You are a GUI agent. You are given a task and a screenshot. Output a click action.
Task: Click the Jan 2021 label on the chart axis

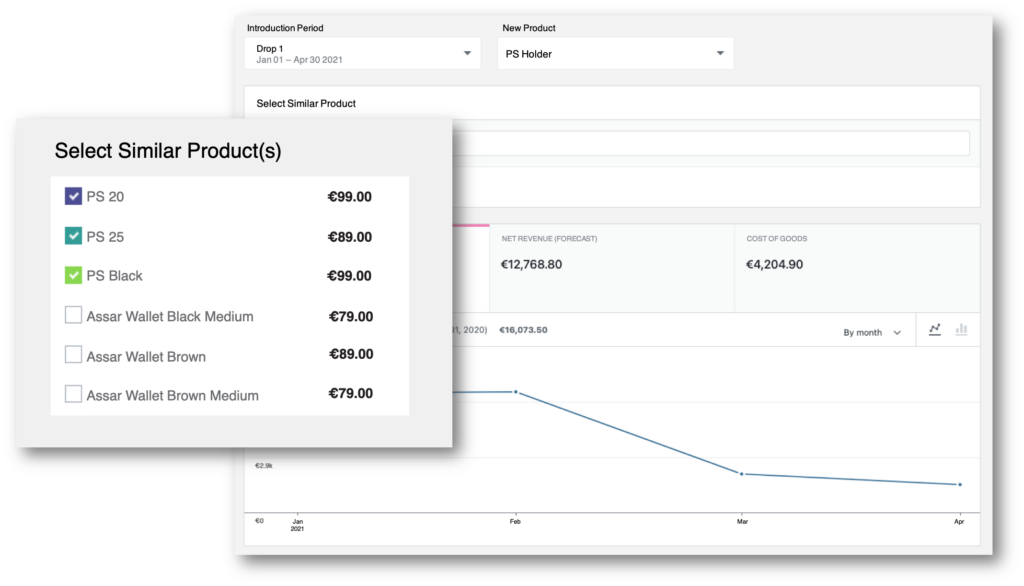tap(297, 525)
